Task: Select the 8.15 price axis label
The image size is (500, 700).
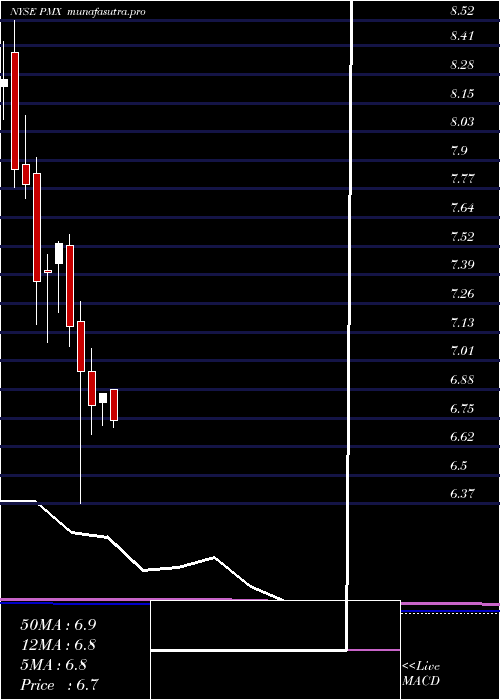Action: 462,94
